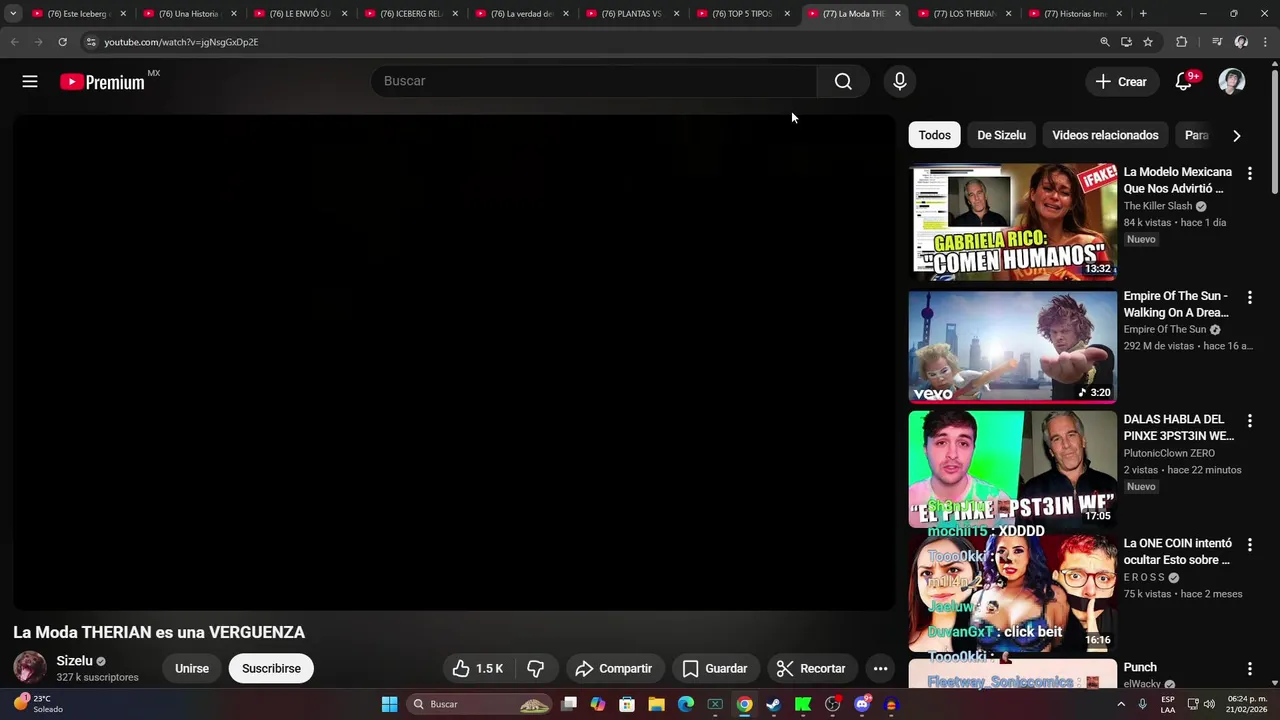Expand the tab search dropdown arrow

point(13,14)
